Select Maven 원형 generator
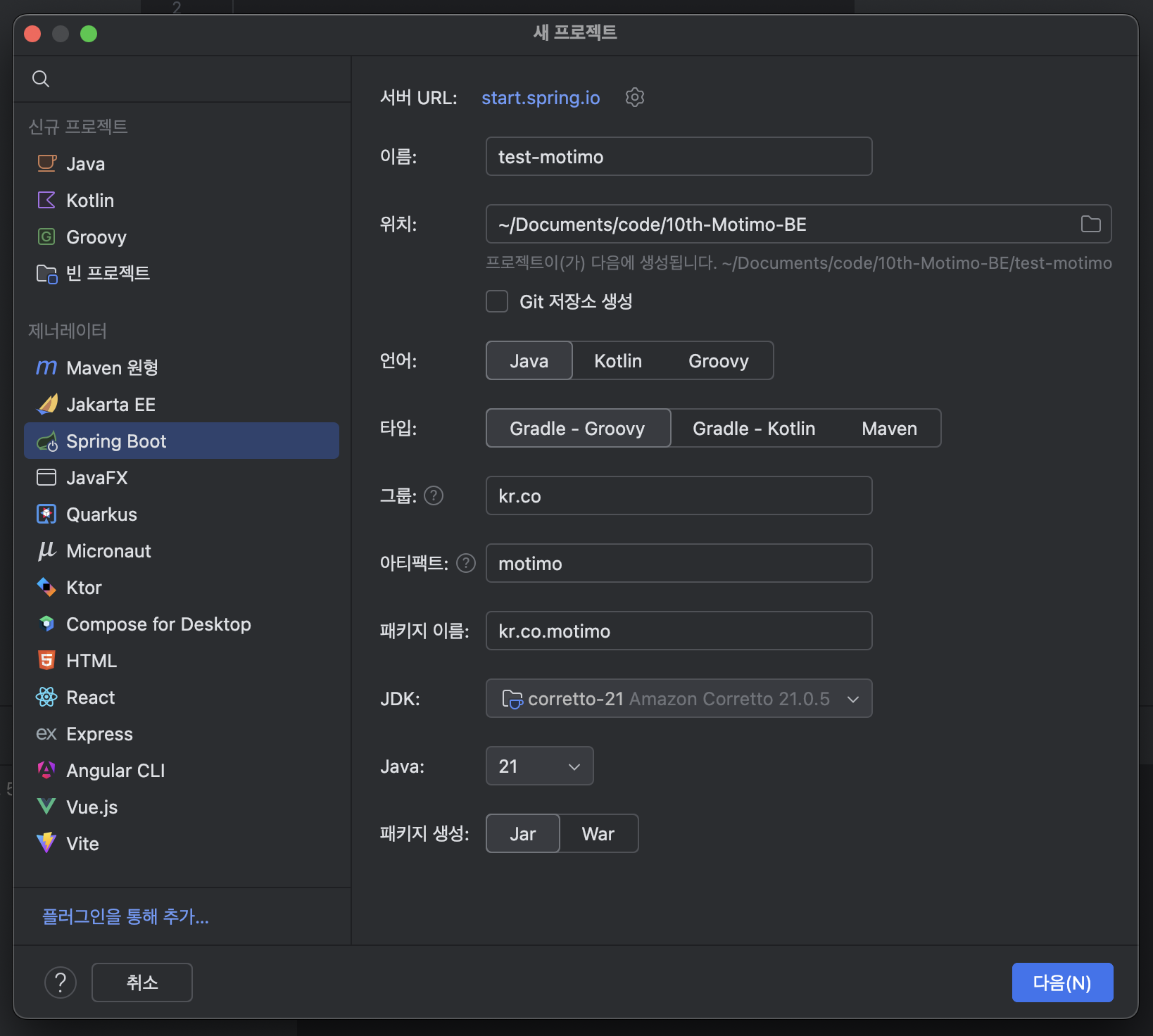The image size is (1153, 1036). point(182,367)
